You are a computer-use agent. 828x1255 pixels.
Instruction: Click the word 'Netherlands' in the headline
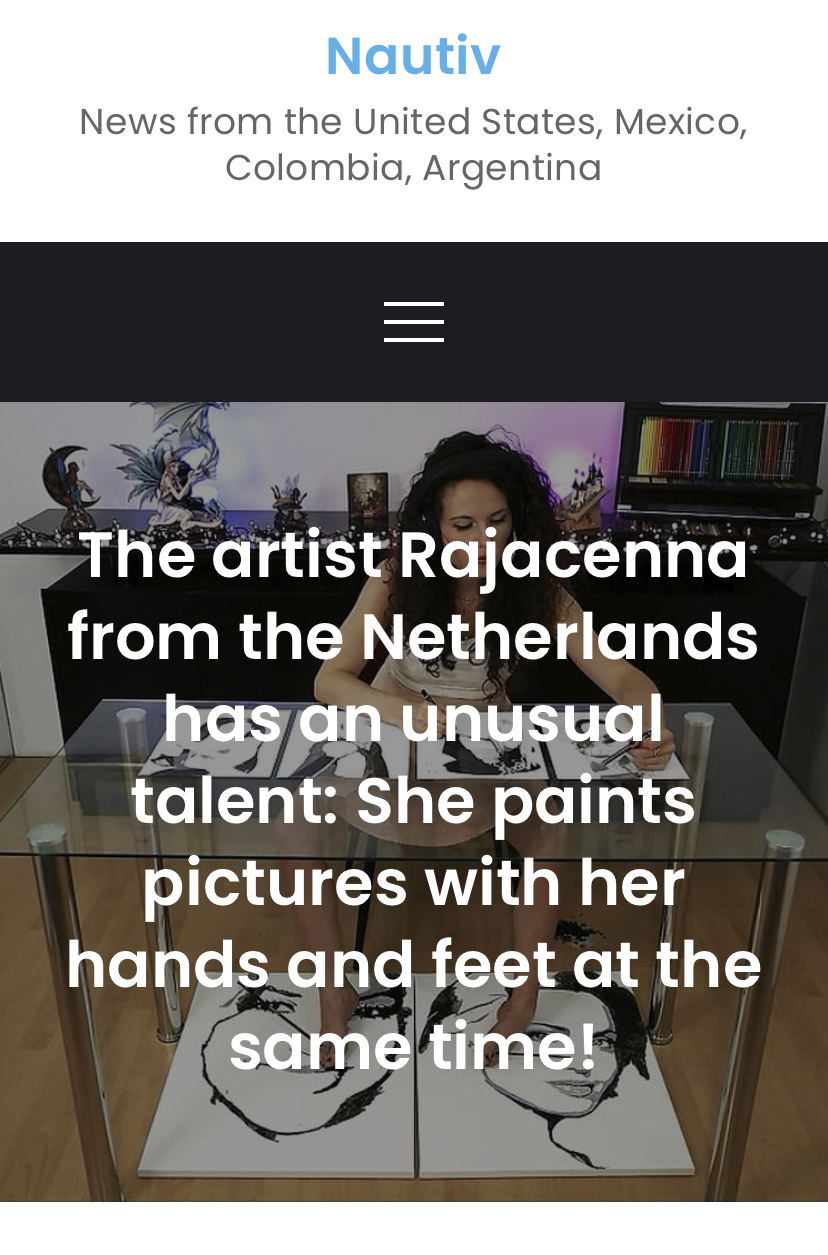point(559,637)
